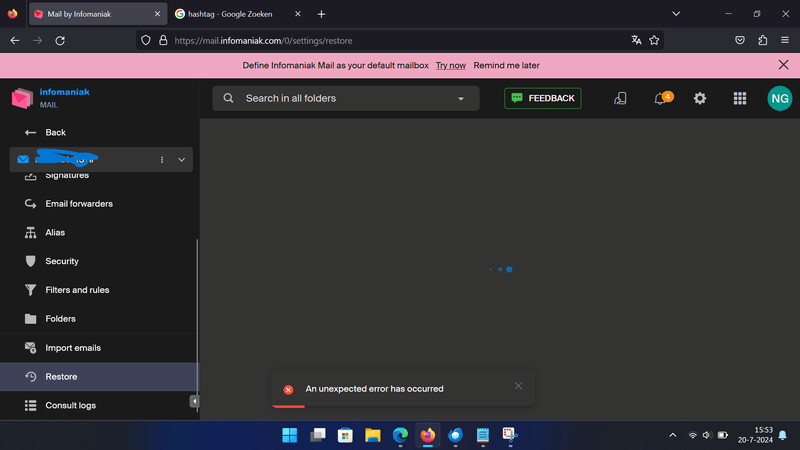Image resolution: width=800 pixels, height=450 pixels.
Task: Click the Security shield icon
Action: click(30, 261)
